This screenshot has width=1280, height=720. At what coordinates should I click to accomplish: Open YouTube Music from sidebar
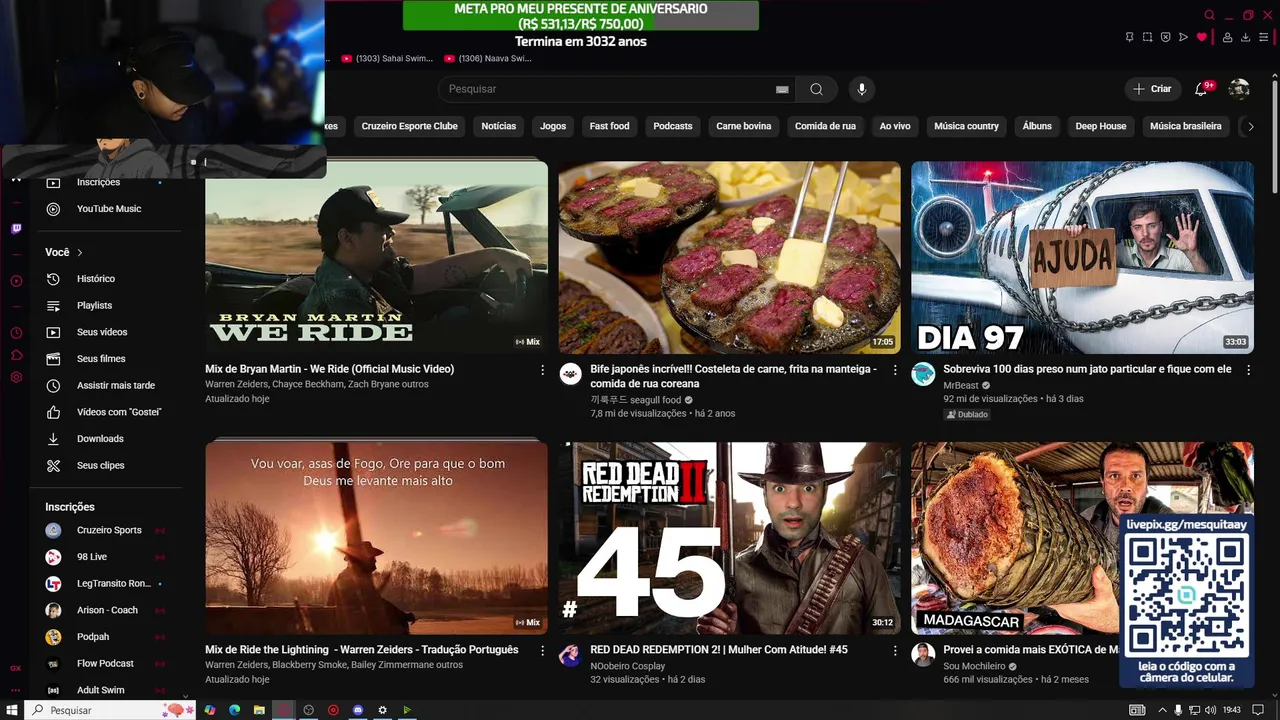point(108,209)
